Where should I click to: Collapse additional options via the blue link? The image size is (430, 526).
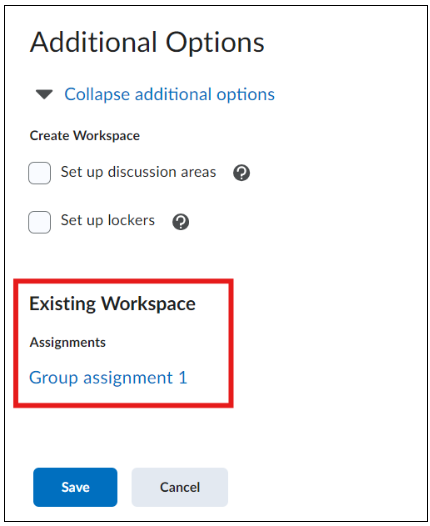(169, 94)
